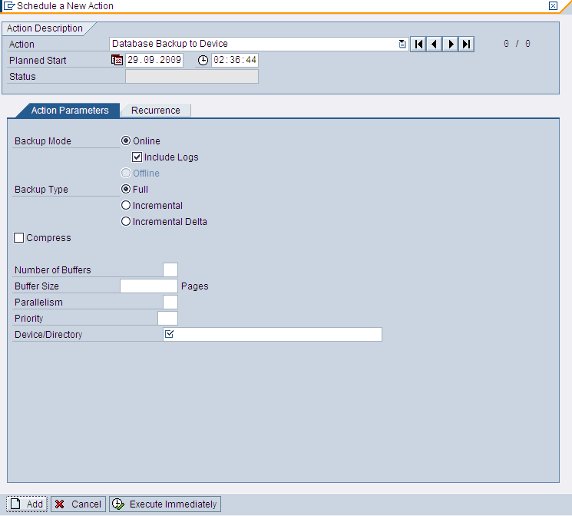
Task: Open the Planned Start calendar picker
Action: pyautogui.click(x=117, y=60)
